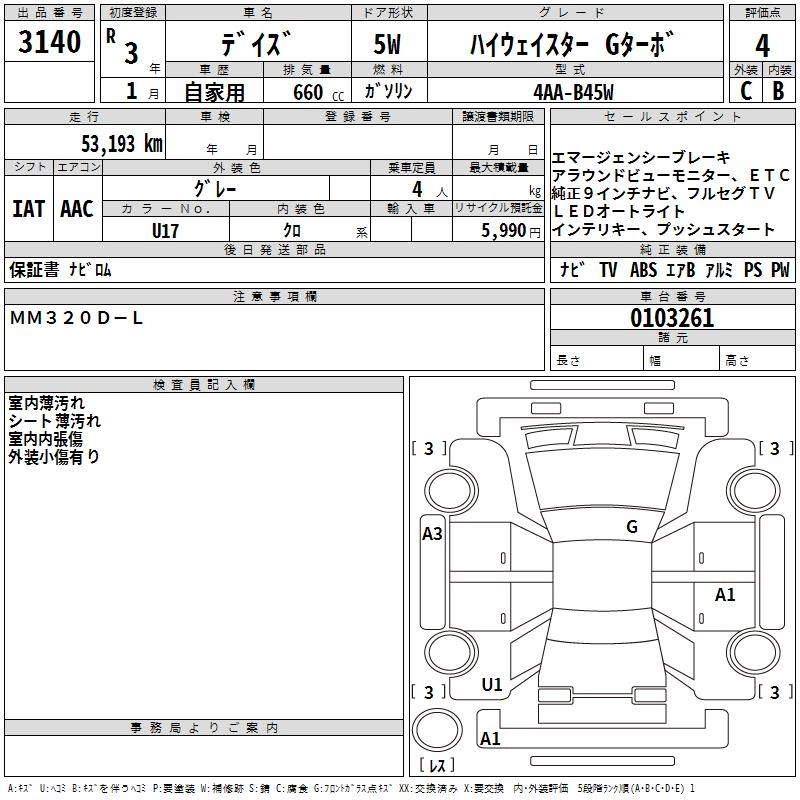This screenshot has width=800, height=800.
Task: Click inspector note シート薄汚れ
Action: 55,421
